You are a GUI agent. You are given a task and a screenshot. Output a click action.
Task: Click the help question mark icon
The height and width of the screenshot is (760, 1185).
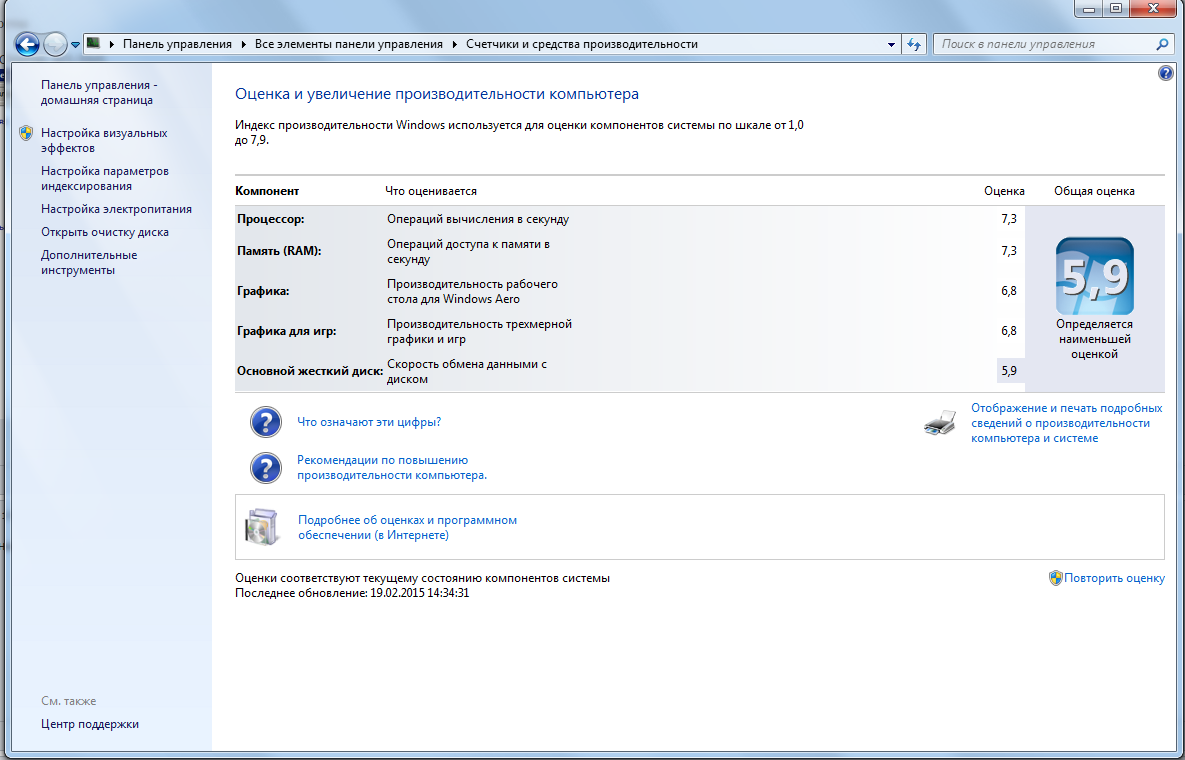pyautogui.click(x=1165, y=73)
